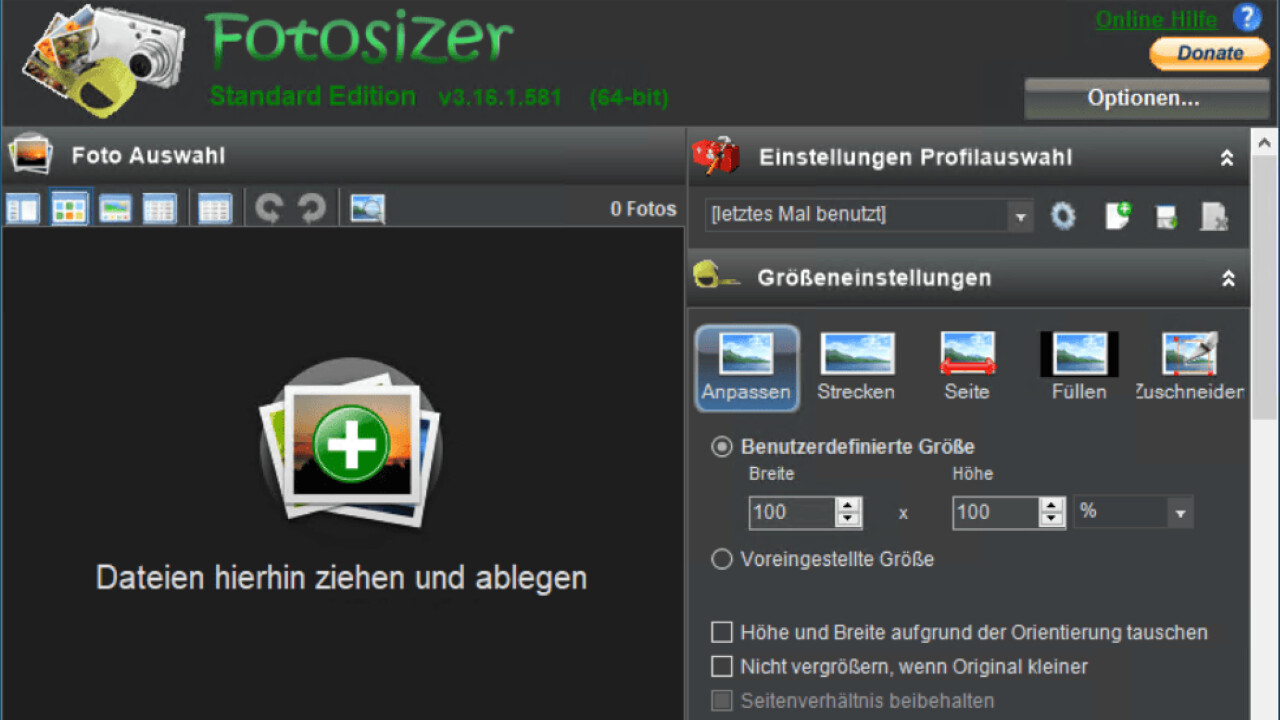Image resolution: width=1280 pixels, height=720 pixels.
Task: Open the percentage unit dropdown
Action: 1182,512
